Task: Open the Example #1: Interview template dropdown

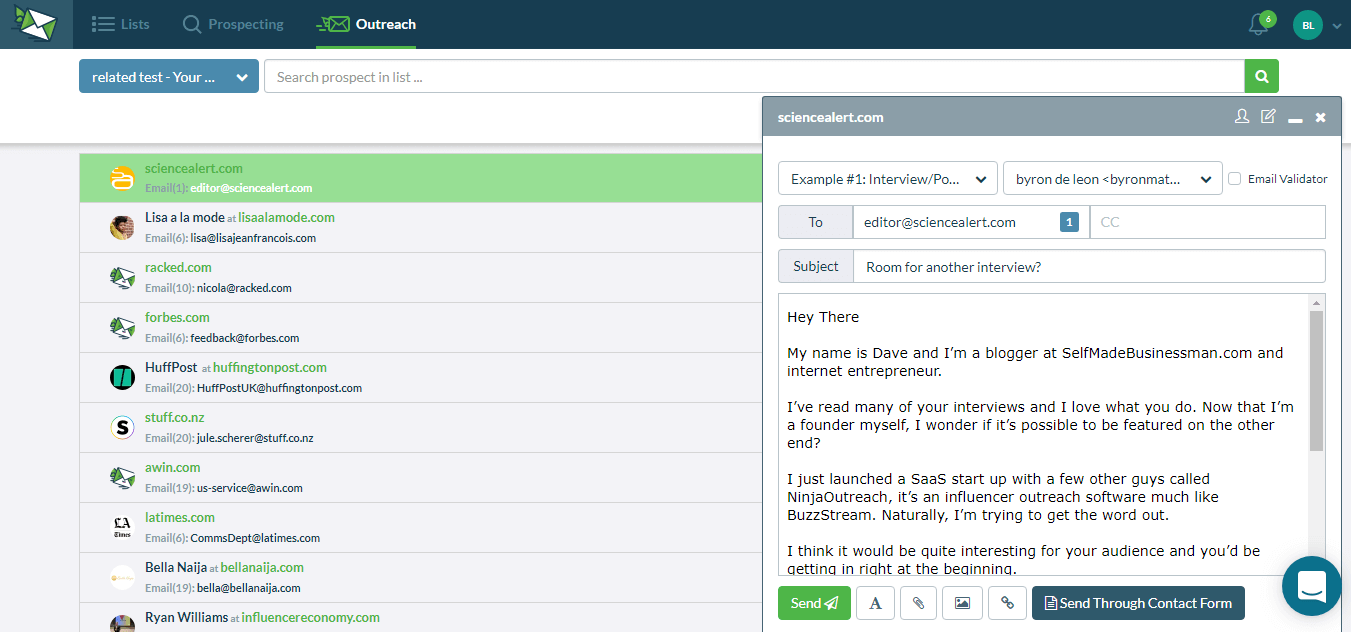Action: (x=888, y=179)
